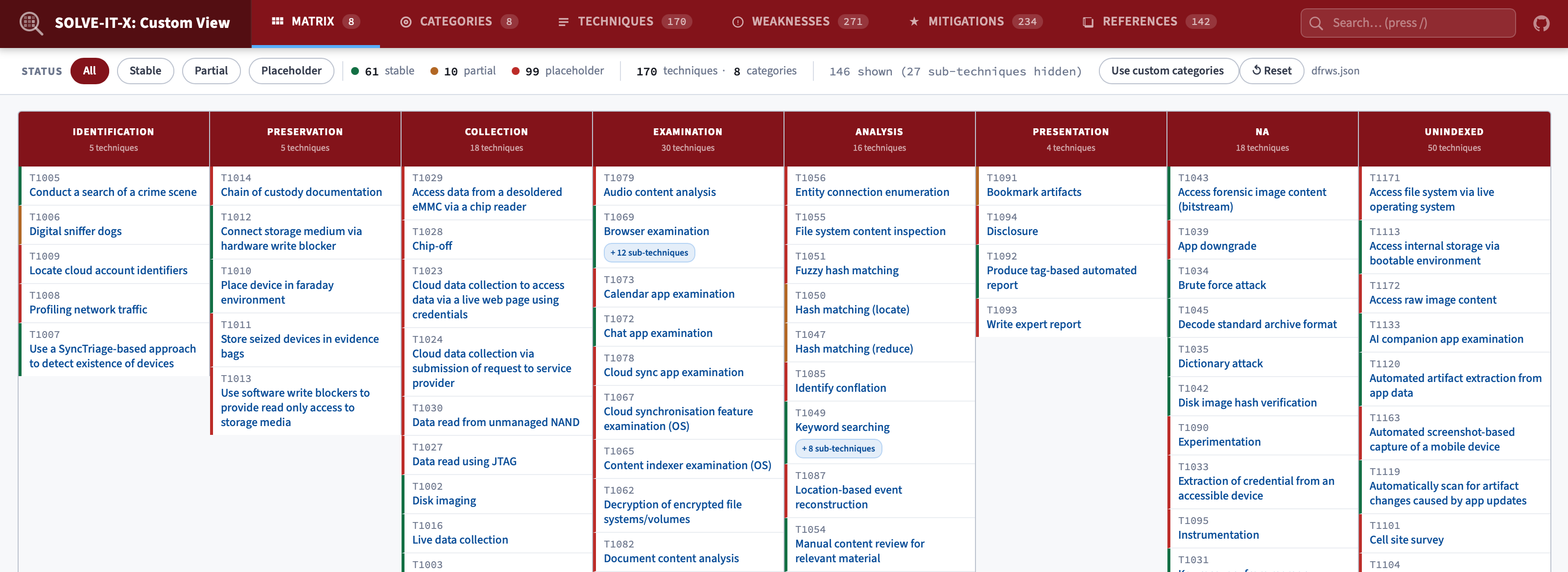This screenshot has height=572, width=1568.
Task: Toggle the Placeholder status filter
Action: click(x=291, y=71)
